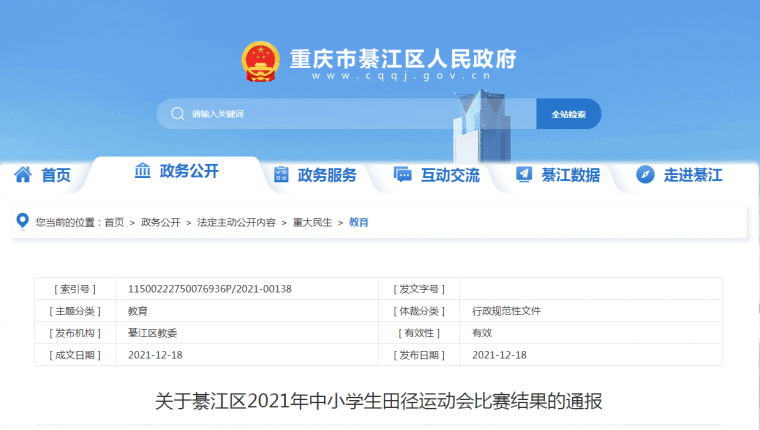Click the 政务公开 breadcrumb link
The height and width of the screenshot is (430, 760).
tap(160, 222)
